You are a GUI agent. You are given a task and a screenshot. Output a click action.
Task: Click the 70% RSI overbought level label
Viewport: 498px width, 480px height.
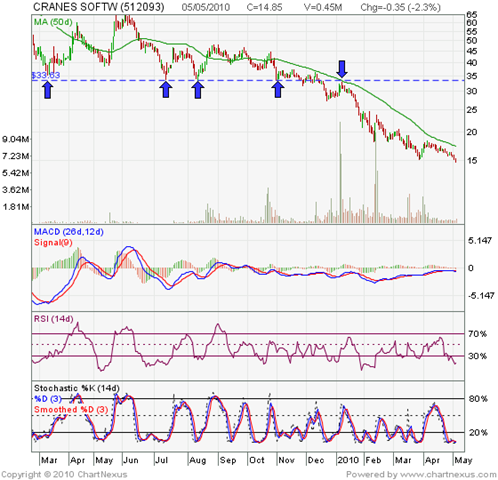pyautogui.click(x=477, y=334)
